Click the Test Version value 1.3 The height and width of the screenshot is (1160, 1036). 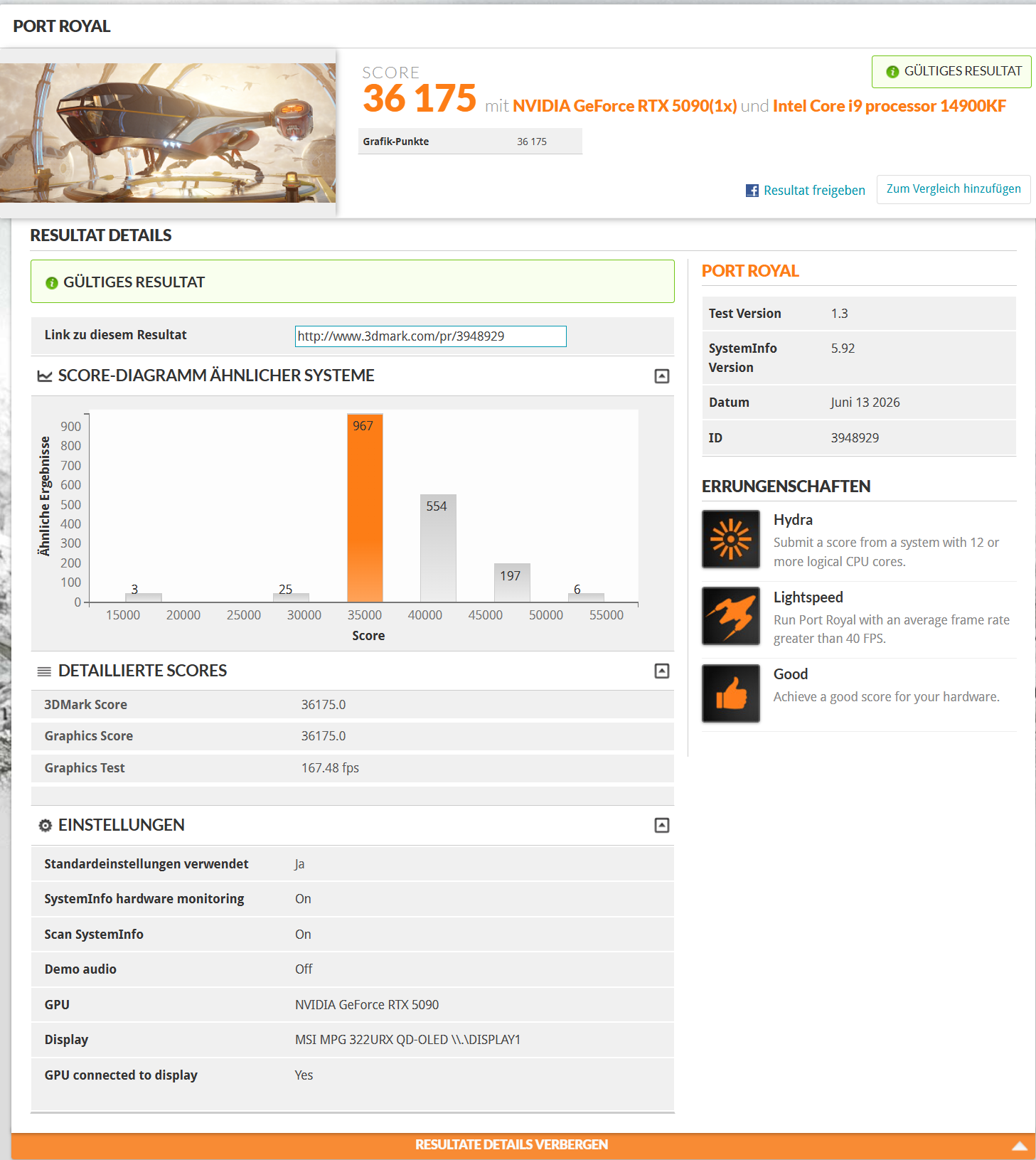[x=839, y=314]
